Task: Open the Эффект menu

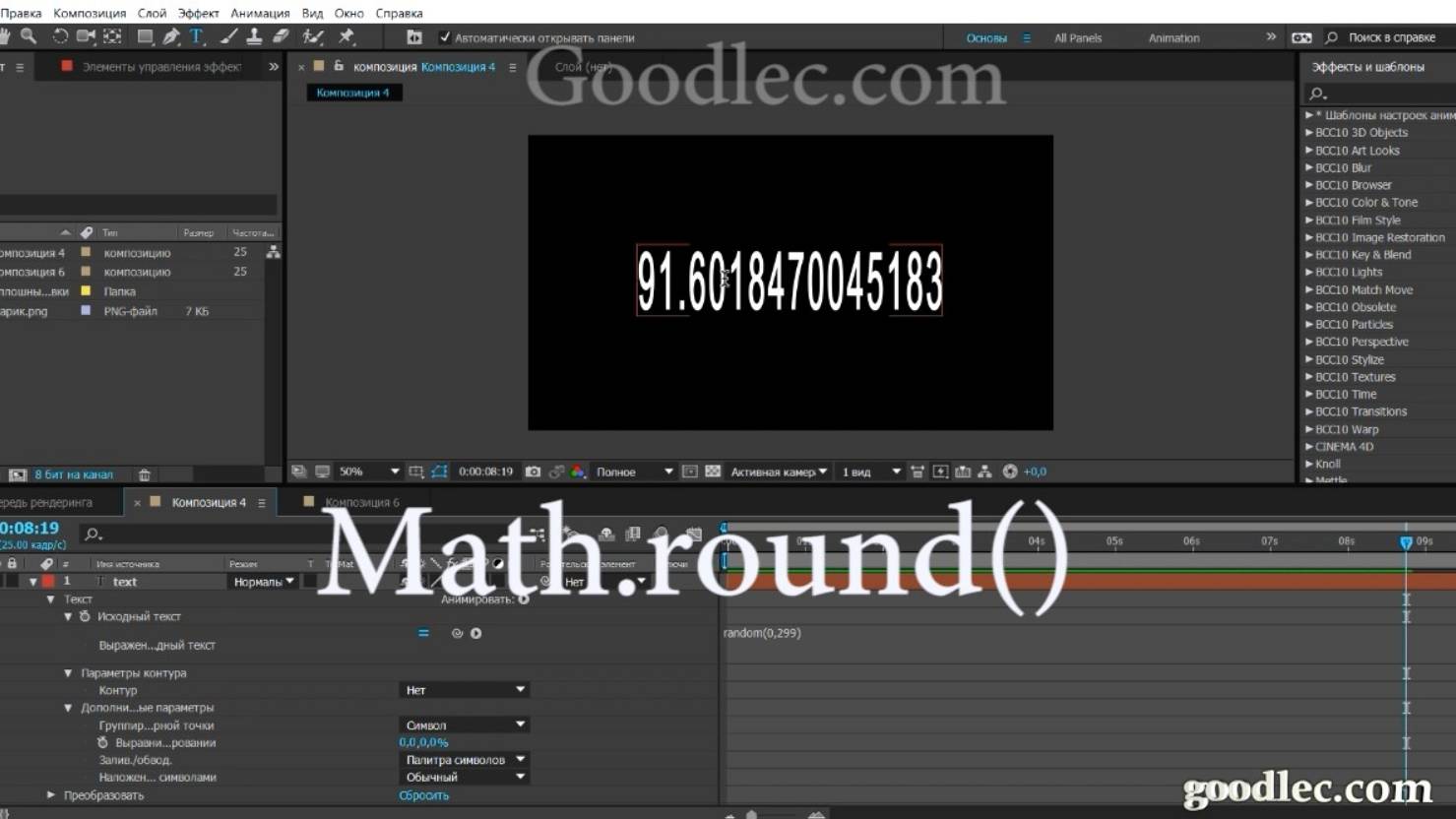Action: coord(198,13)
